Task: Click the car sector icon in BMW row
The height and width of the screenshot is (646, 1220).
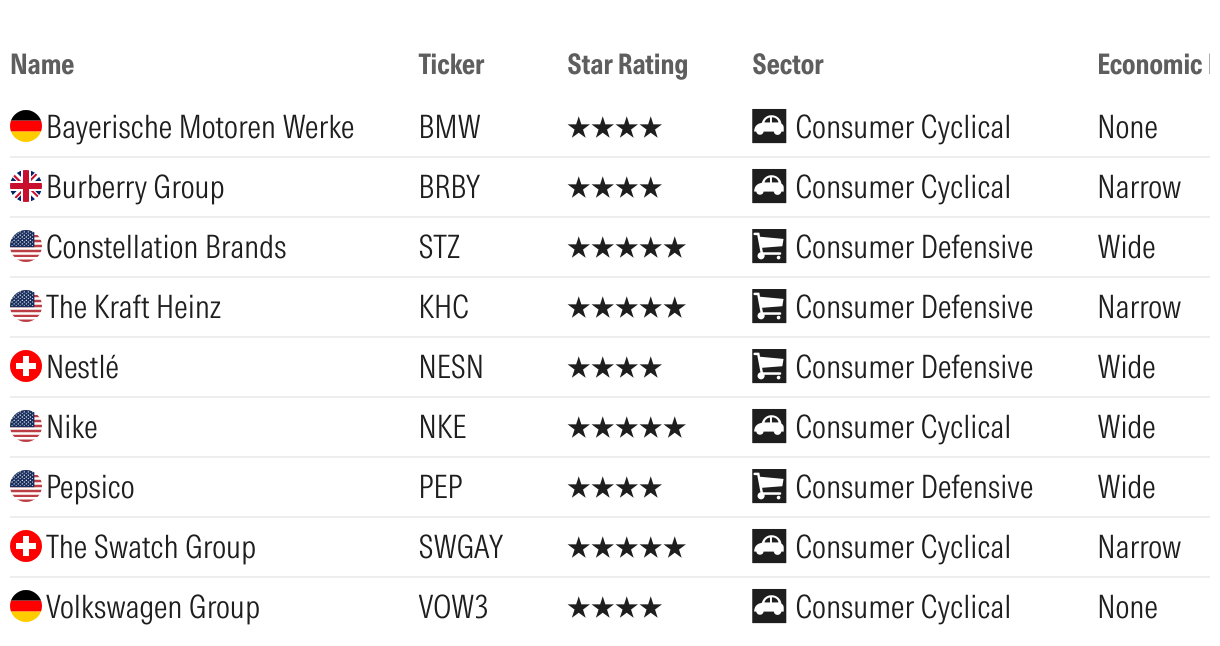Action: point(769,127)
